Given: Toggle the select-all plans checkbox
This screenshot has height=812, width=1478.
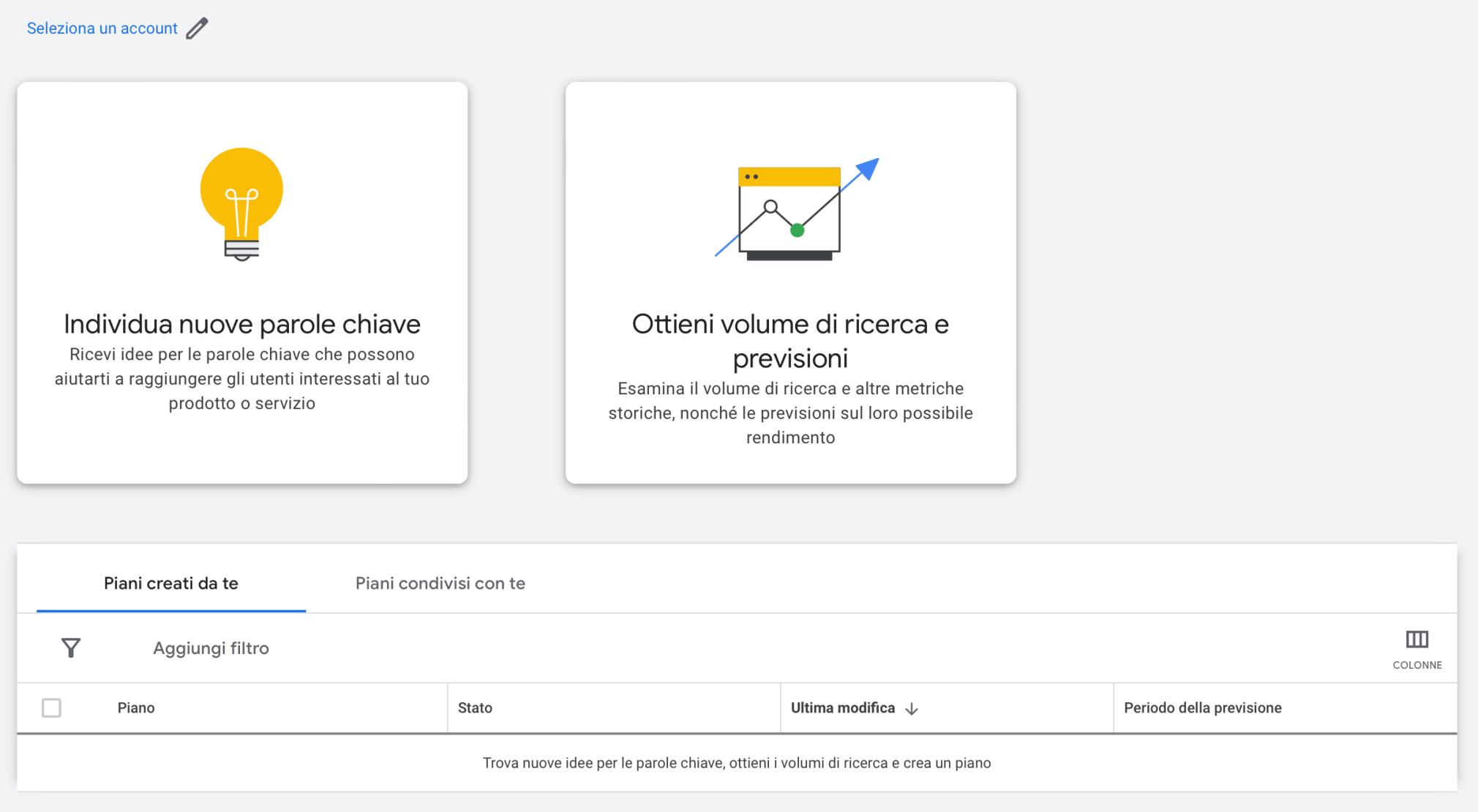Looking at the screenshot, I should point(51,708).
